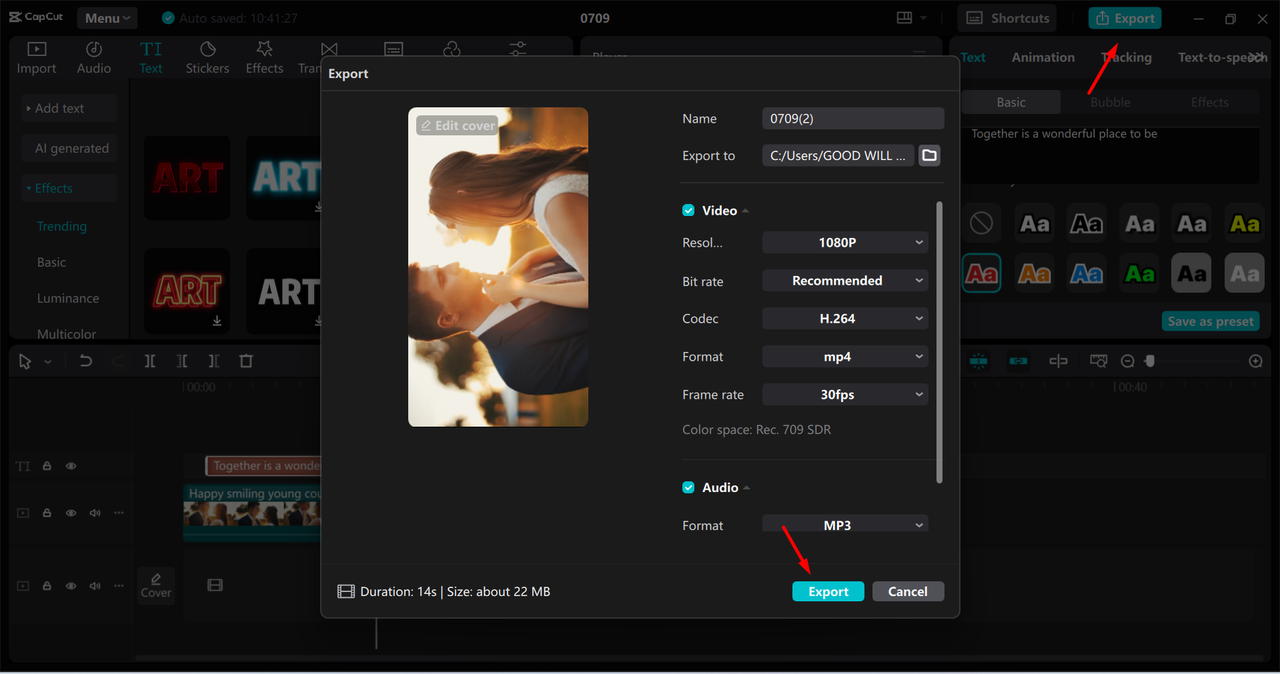Select the Trending effects category
1280x674 pixels.
(x=62, y=226)
